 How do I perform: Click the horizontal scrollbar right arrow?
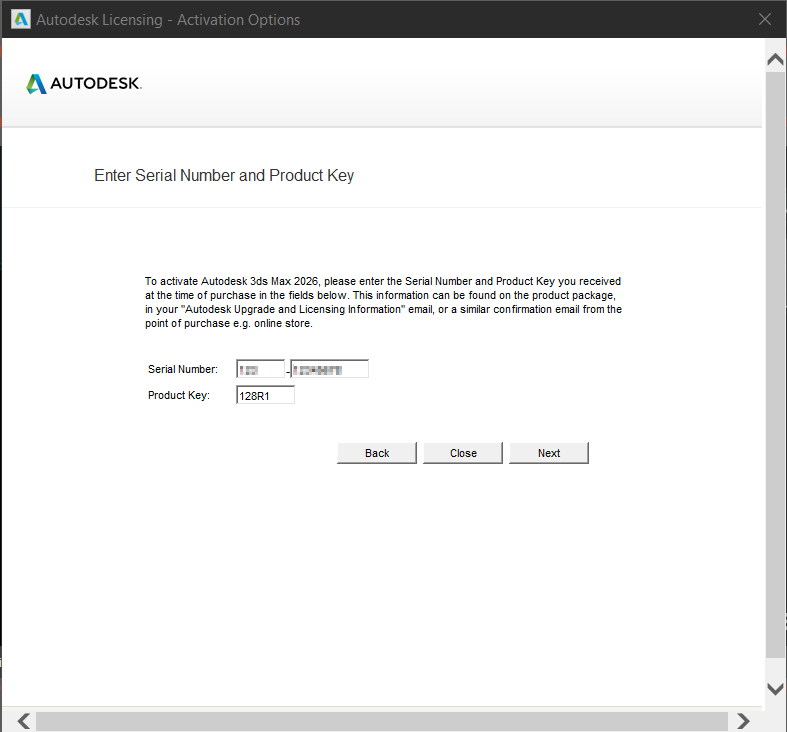click(743, 721)
